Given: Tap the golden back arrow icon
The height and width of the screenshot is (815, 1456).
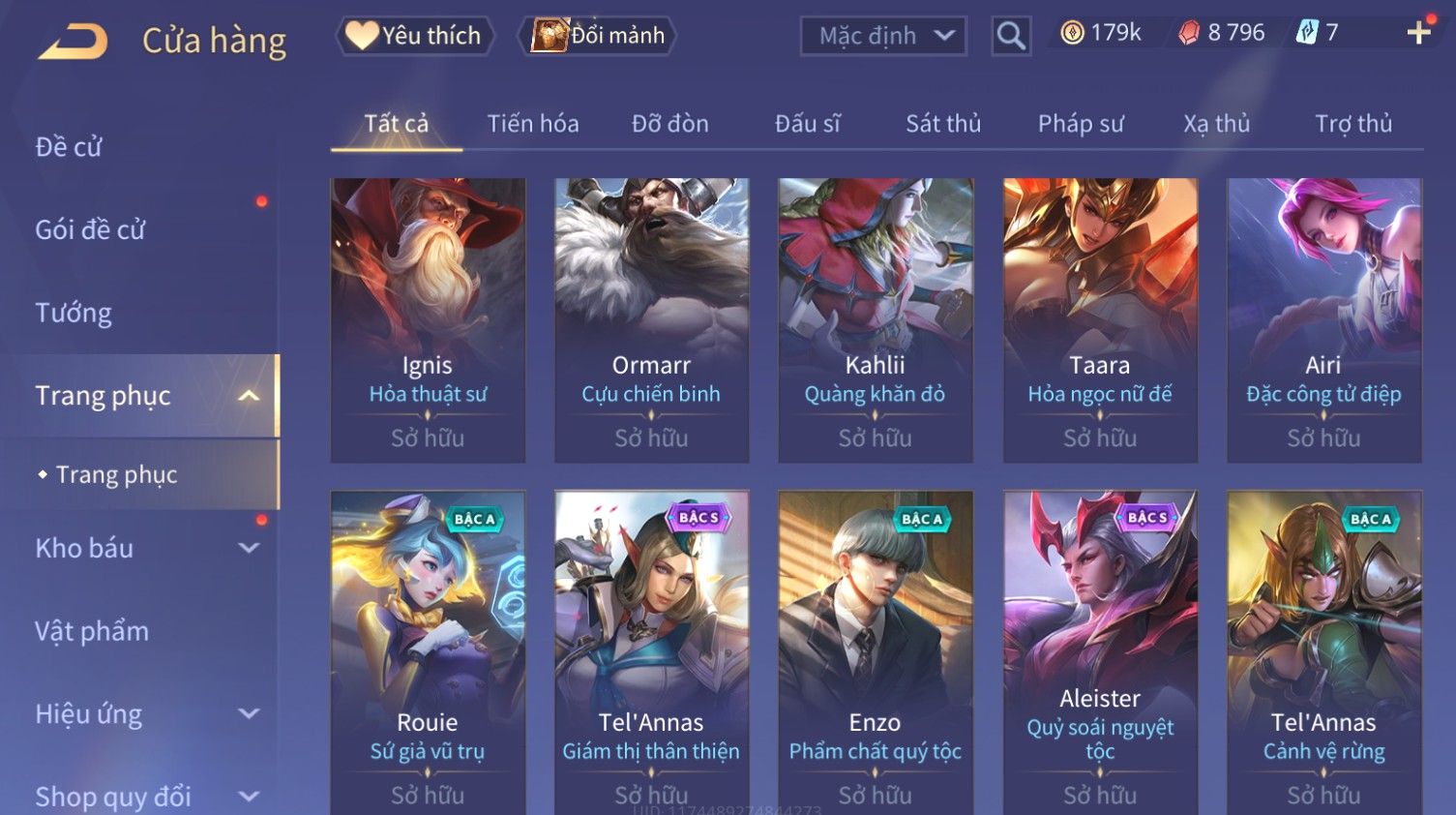Looking at the screenshot, I should click(x=73, y=43).
